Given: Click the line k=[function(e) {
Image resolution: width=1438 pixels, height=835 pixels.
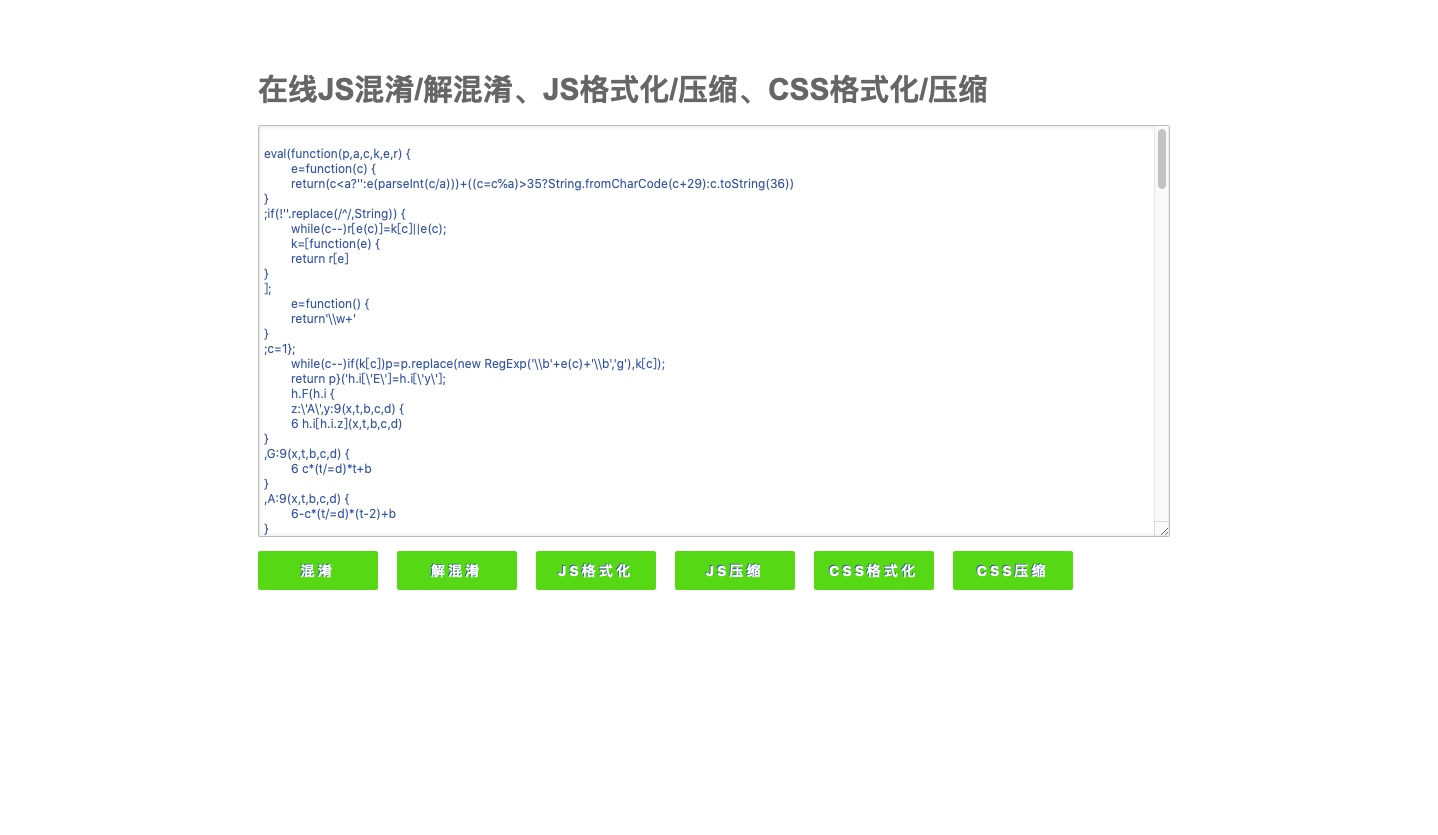Looking at the screenshot, I should [x=336, y=244].
